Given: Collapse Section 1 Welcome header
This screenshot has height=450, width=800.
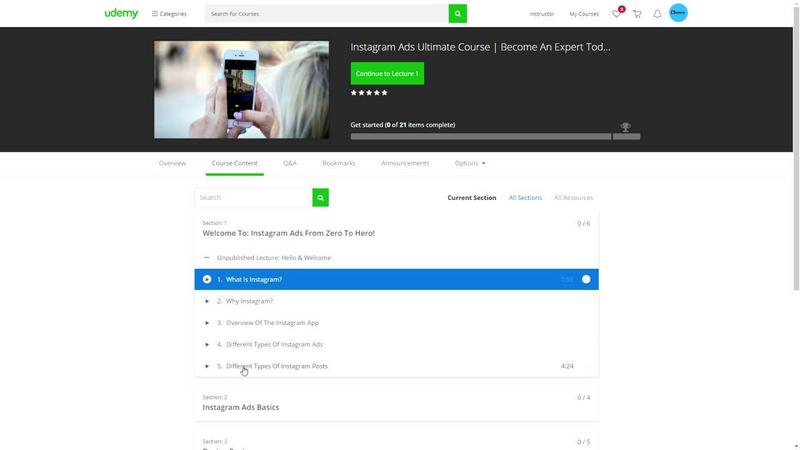Looking at the screenshot, I should [x=396, y=229].
